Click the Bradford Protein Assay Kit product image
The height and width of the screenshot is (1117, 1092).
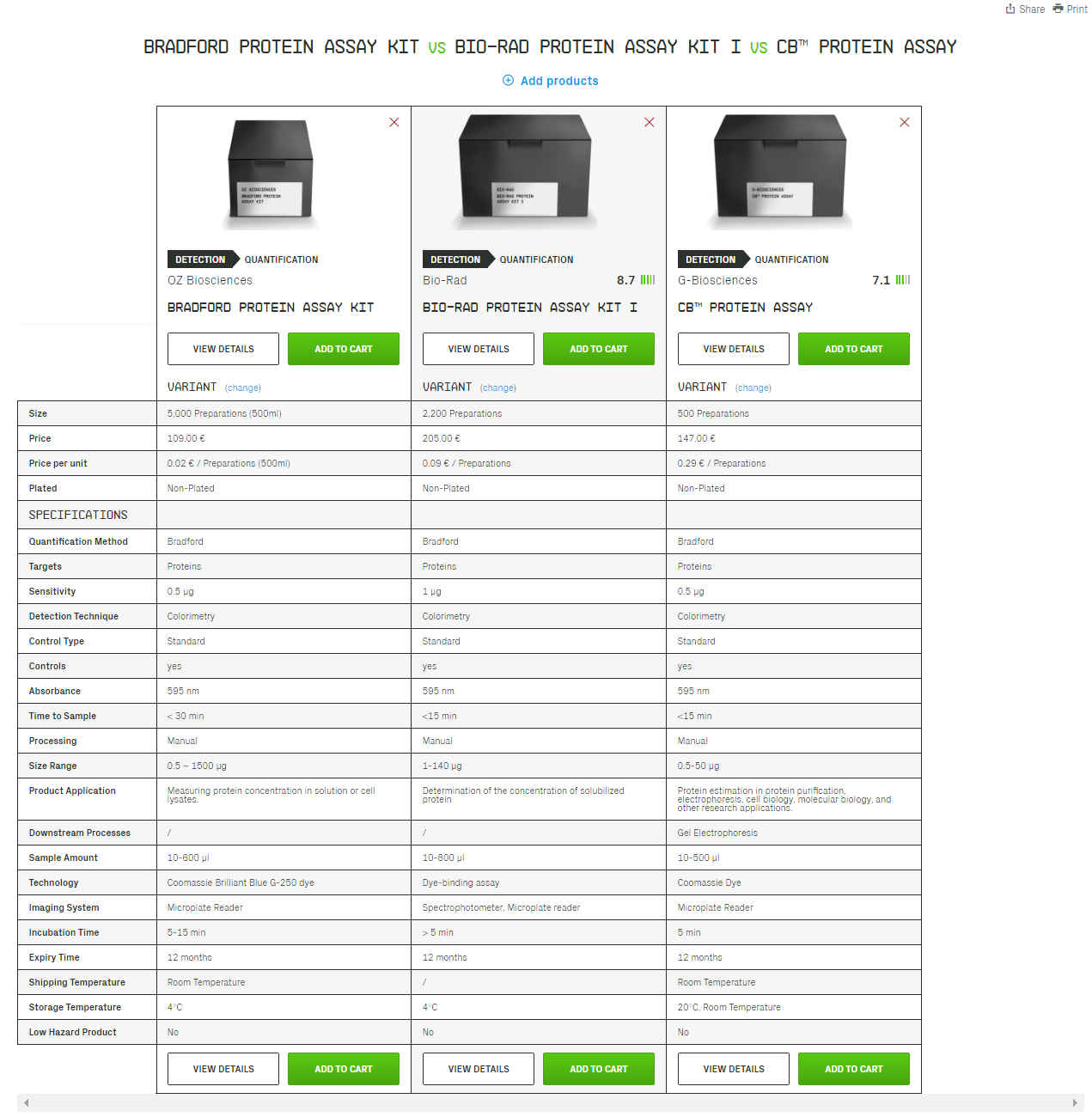tap(271, 174)
